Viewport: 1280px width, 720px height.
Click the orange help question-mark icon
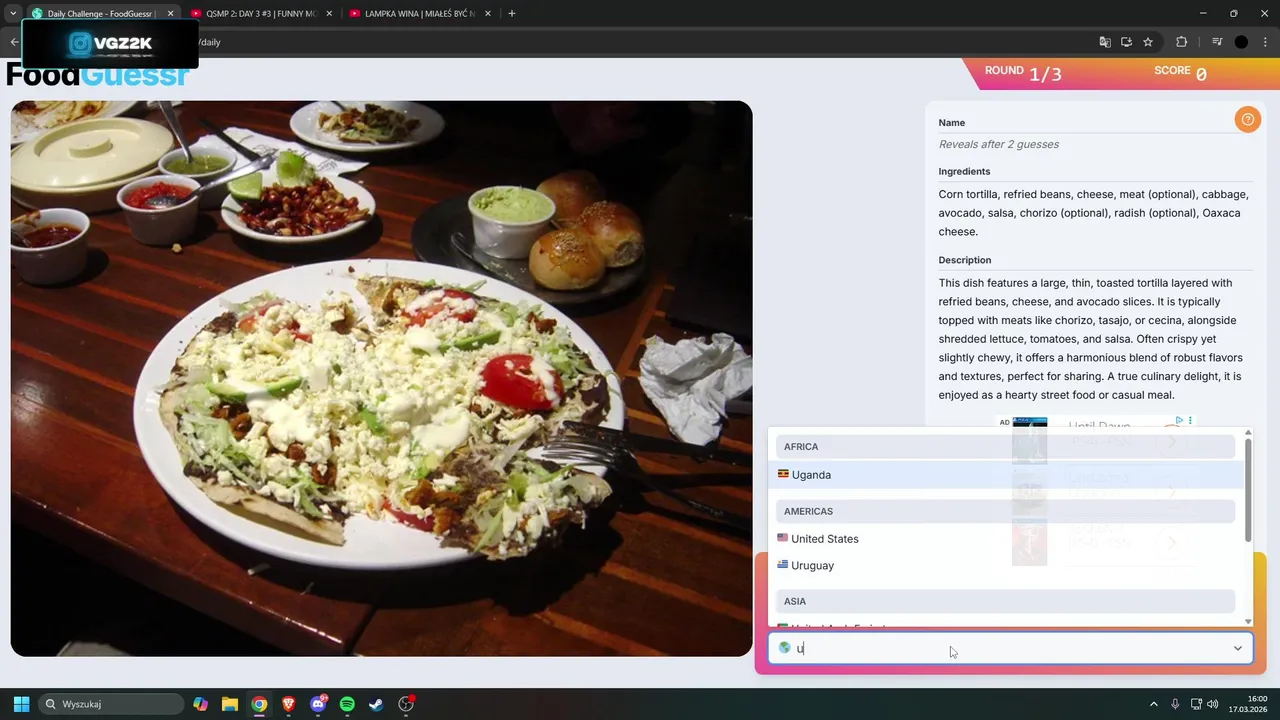(x=1247, y=120)
